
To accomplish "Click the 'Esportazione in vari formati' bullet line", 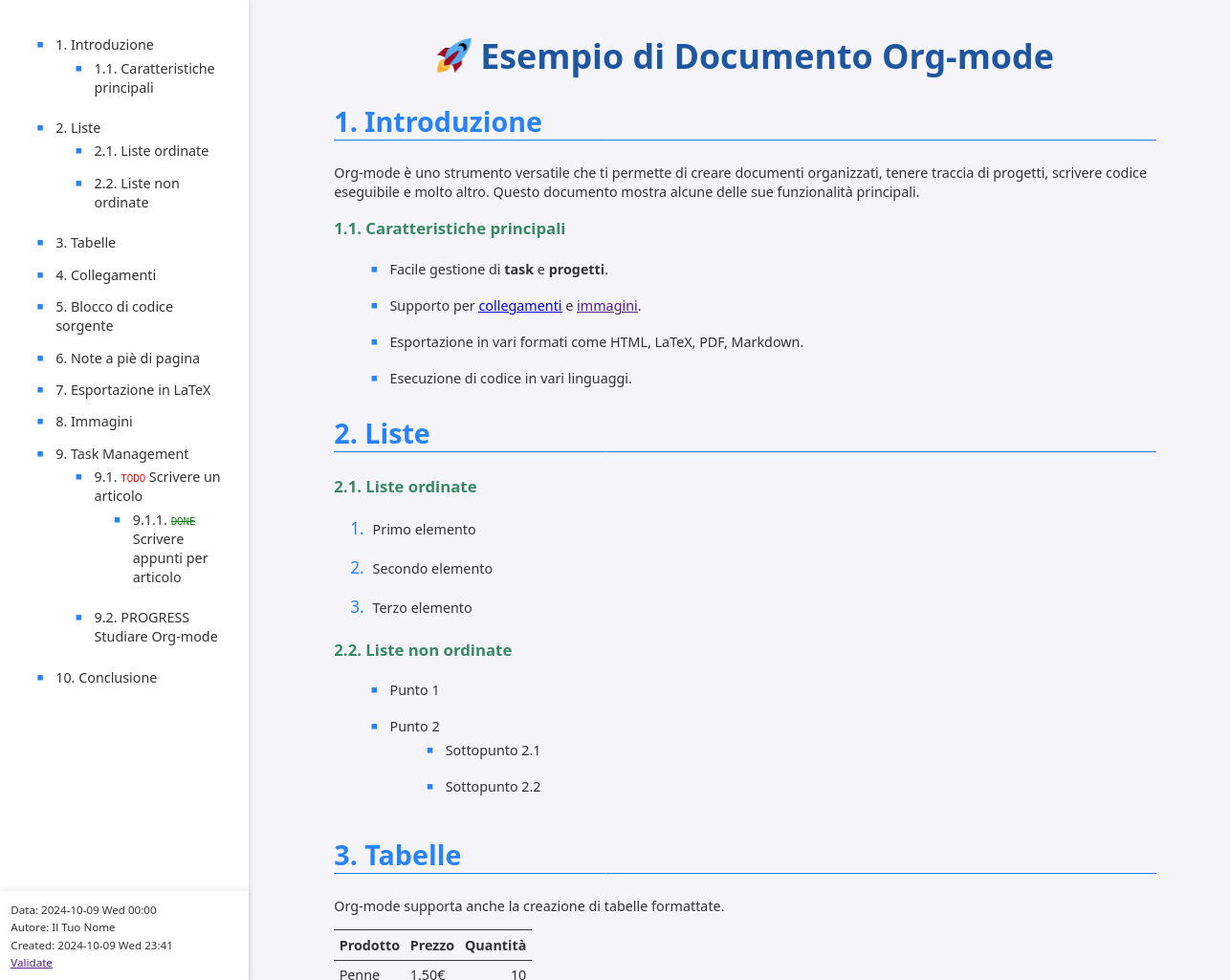I will pyautogui.click(x=596, y=342).
